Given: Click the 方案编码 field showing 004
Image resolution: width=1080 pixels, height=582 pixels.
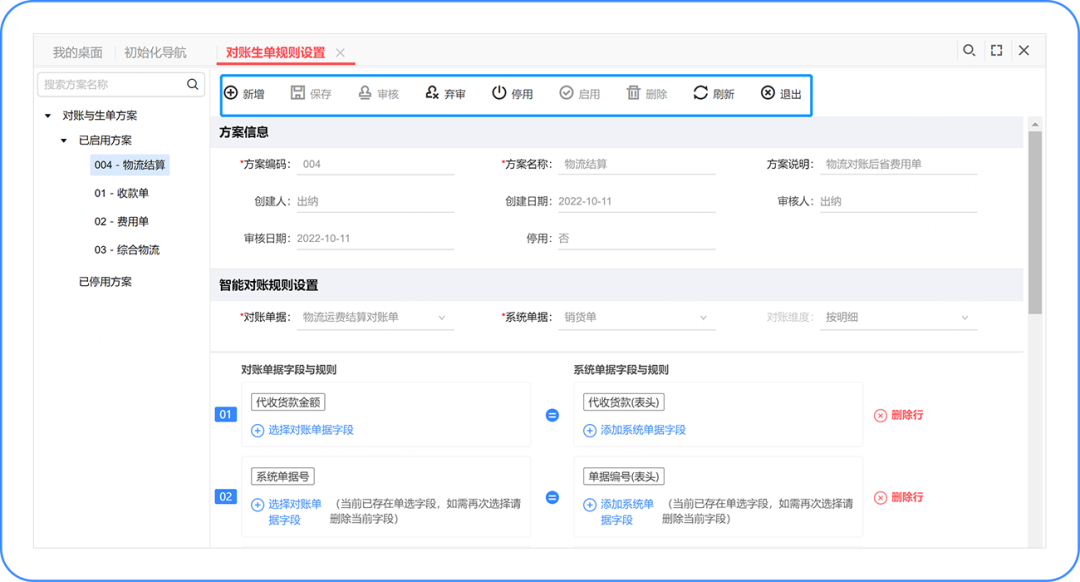Looking at the screenshot, I should (375, 164).
